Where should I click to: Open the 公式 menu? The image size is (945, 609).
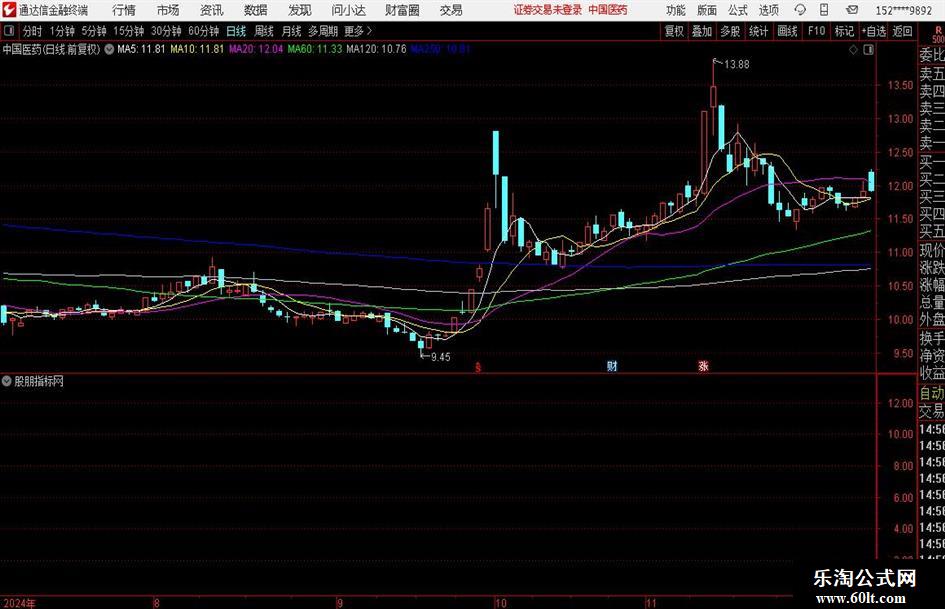pyautogui.click(x=738, y=10)
